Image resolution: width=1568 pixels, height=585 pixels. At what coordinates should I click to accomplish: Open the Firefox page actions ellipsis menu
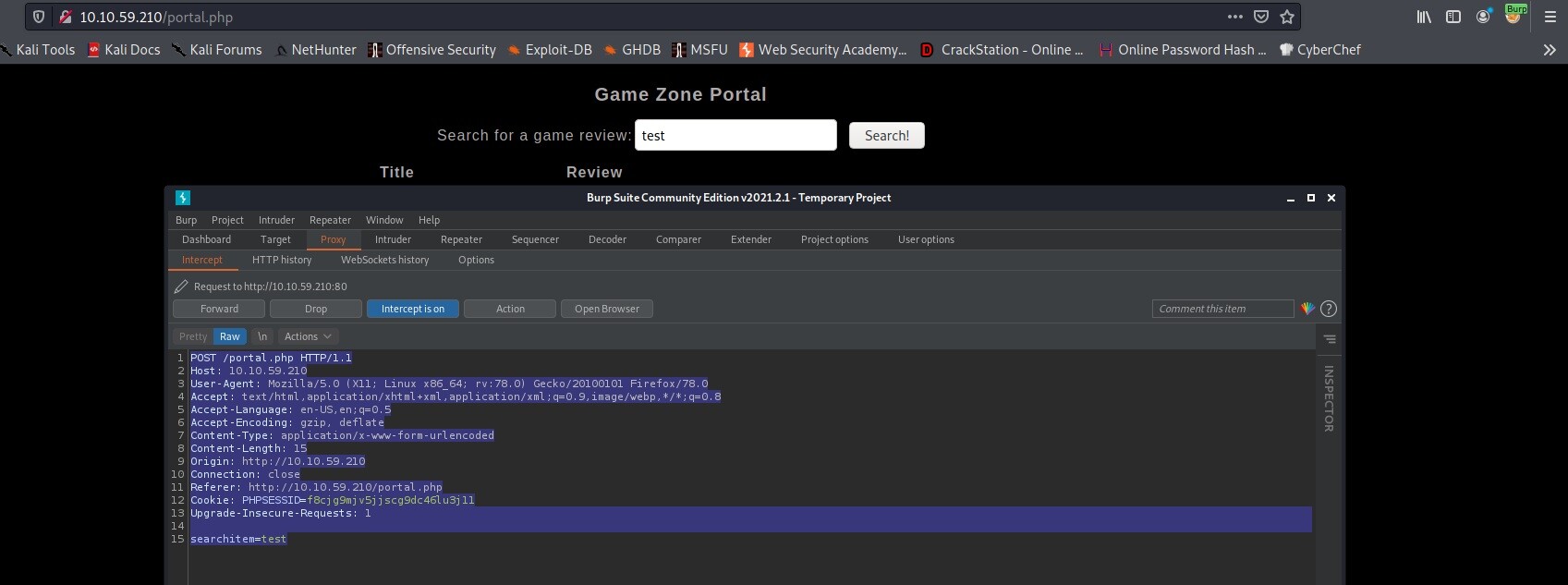click(x=1235, y=17)
